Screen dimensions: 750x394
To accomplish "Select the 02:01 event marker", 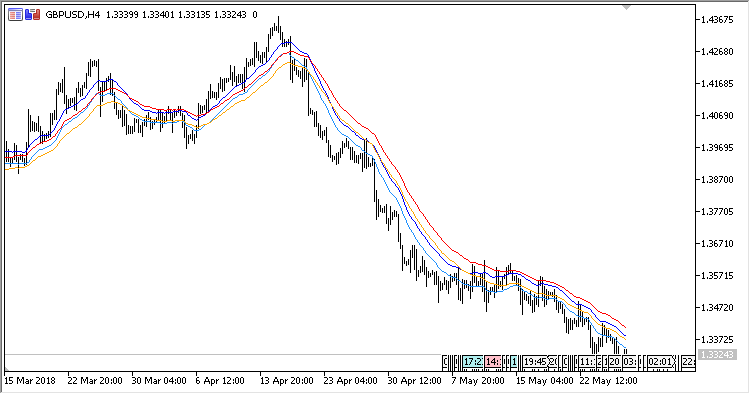I will pyautogui.click(x=660, y=362).
